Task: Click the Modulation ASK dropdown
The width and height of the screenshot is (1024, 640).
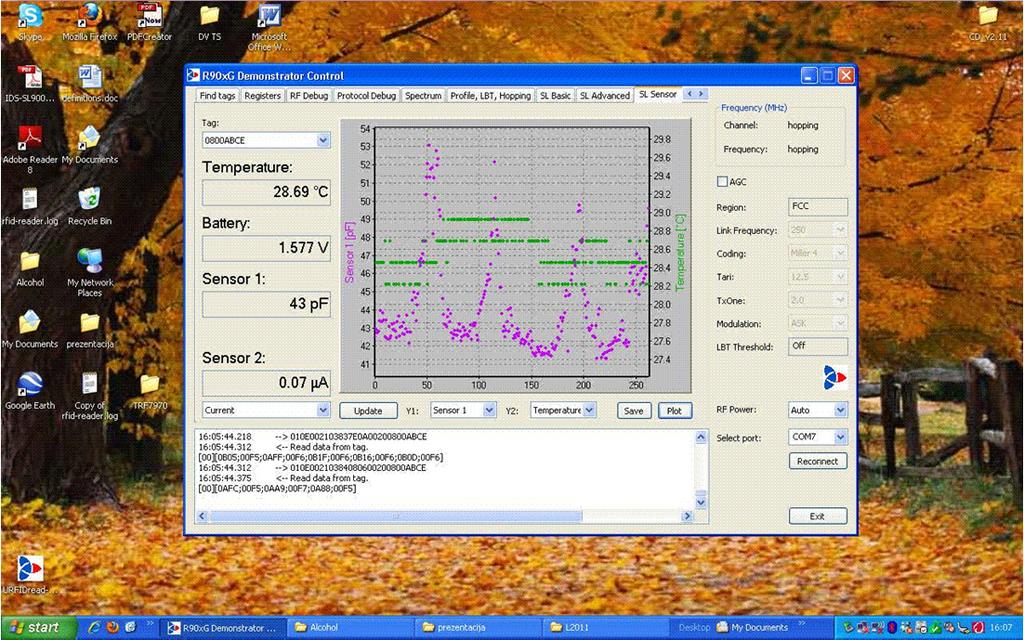Action: pyautogui.click(x=818, y=323)
